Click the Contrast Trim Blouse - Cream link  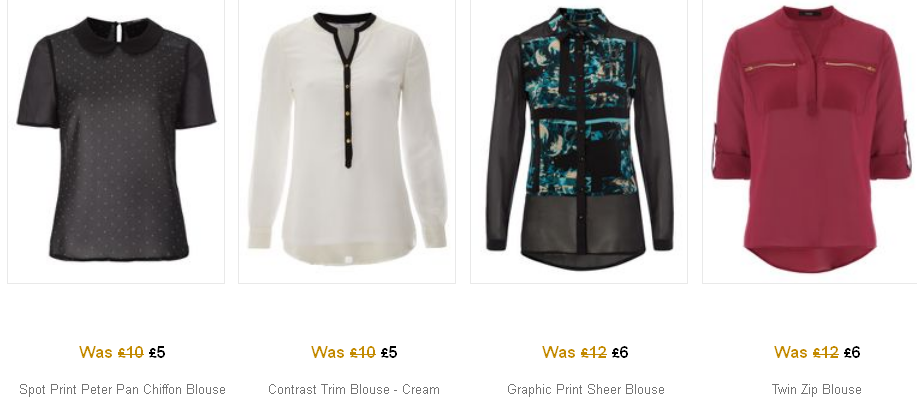coord(354,390)
